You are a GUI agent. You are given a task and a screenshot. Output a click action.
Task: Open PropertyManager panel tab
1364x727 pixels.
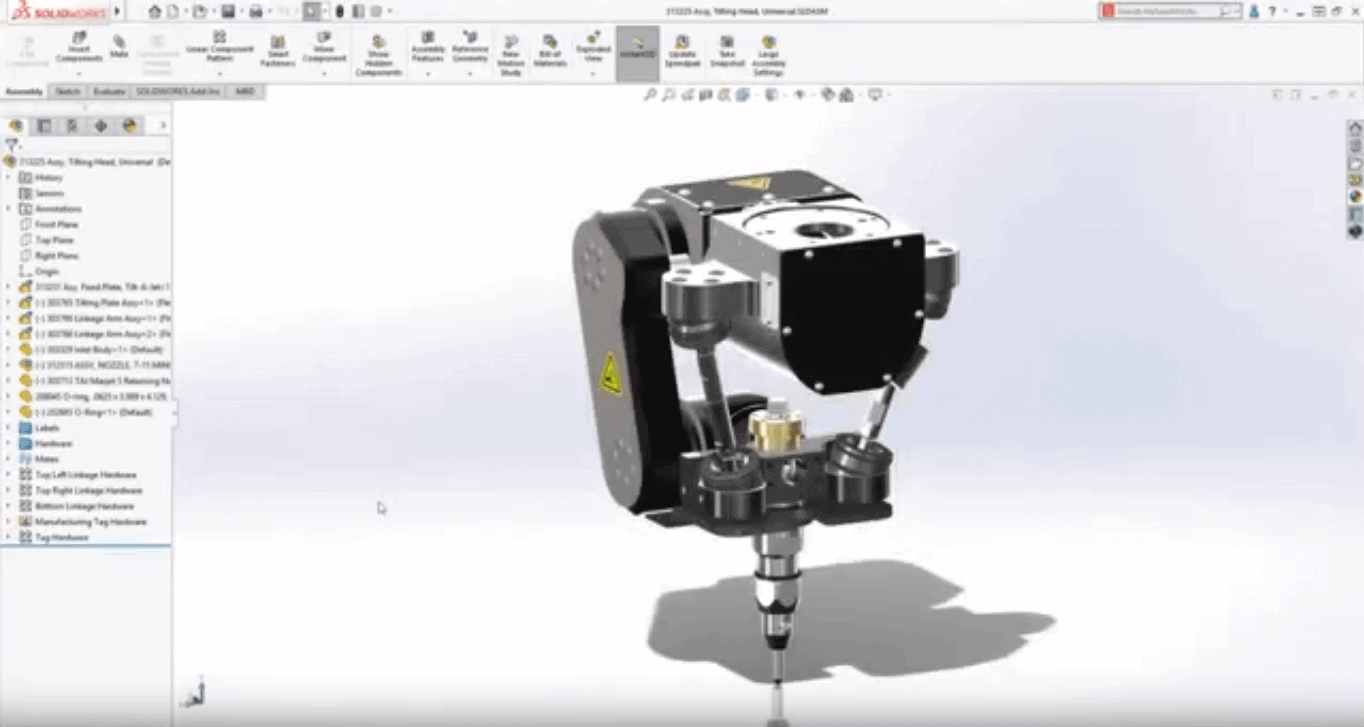(x=44, y=126)
